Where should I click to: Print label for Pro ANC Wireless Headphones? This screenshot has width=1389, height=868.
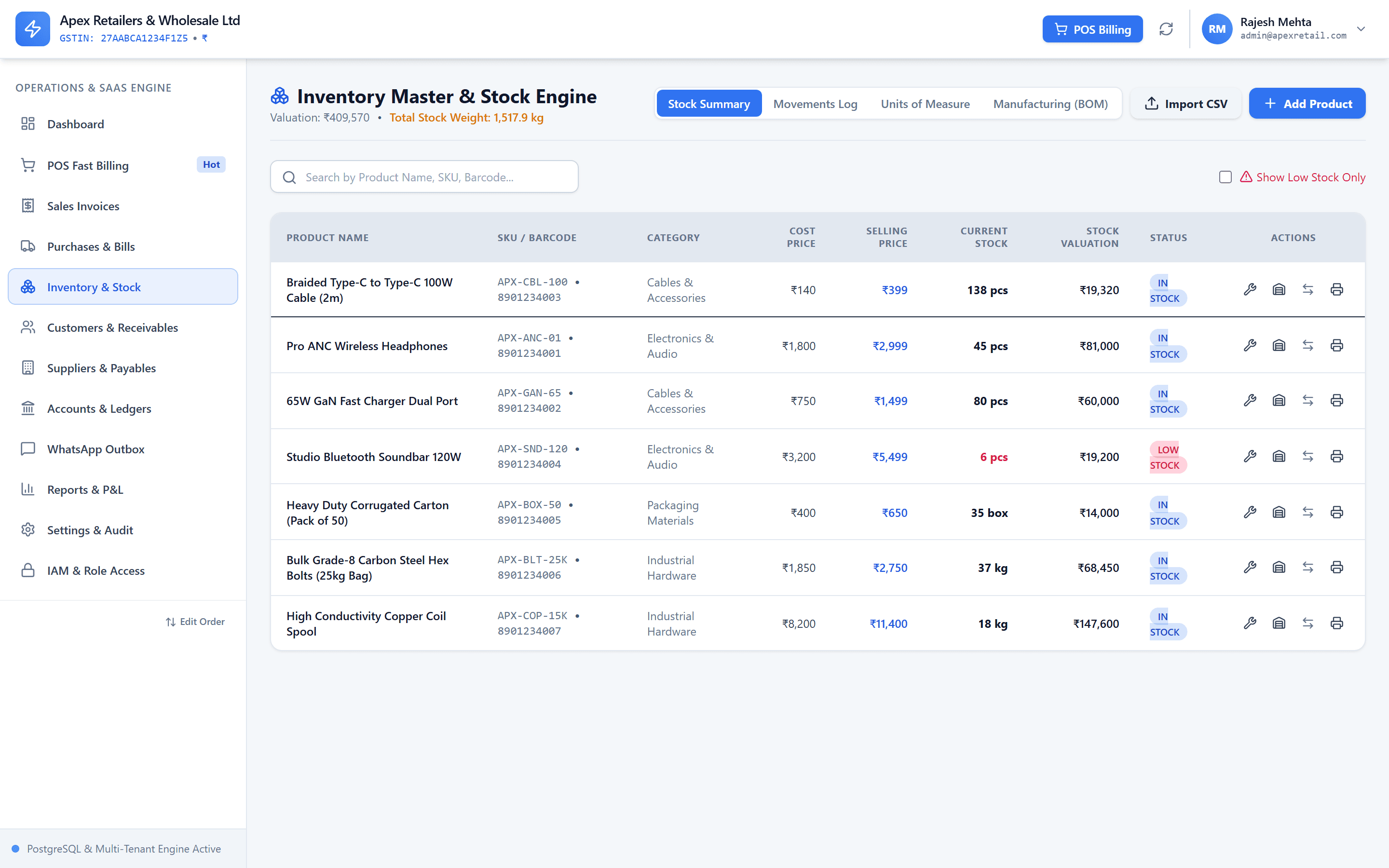click(1336, 345)
